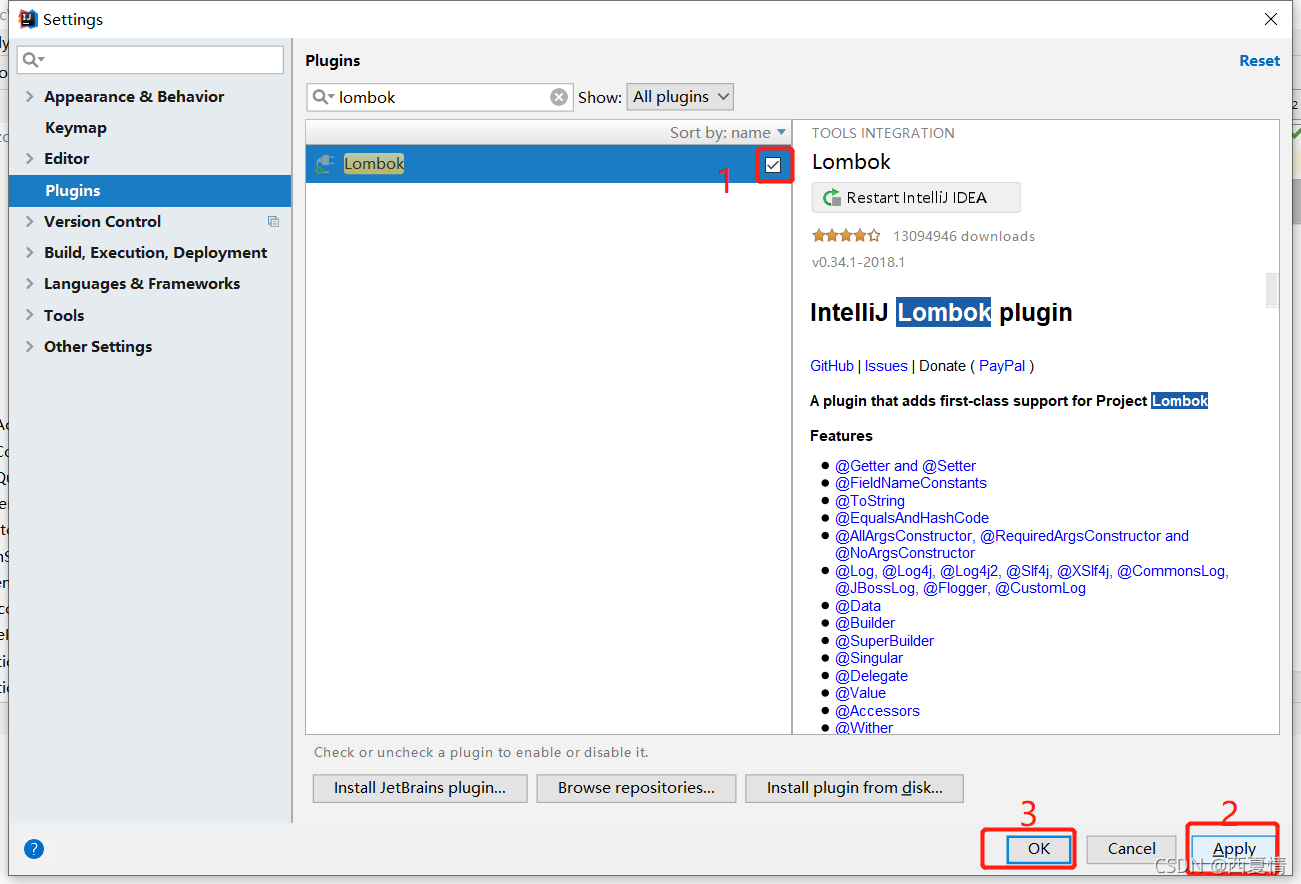Open the @Value feature link
Image resolution: width=1301 pixels, height=884 pixels.
pyautogui.click(x=861, y=693)
